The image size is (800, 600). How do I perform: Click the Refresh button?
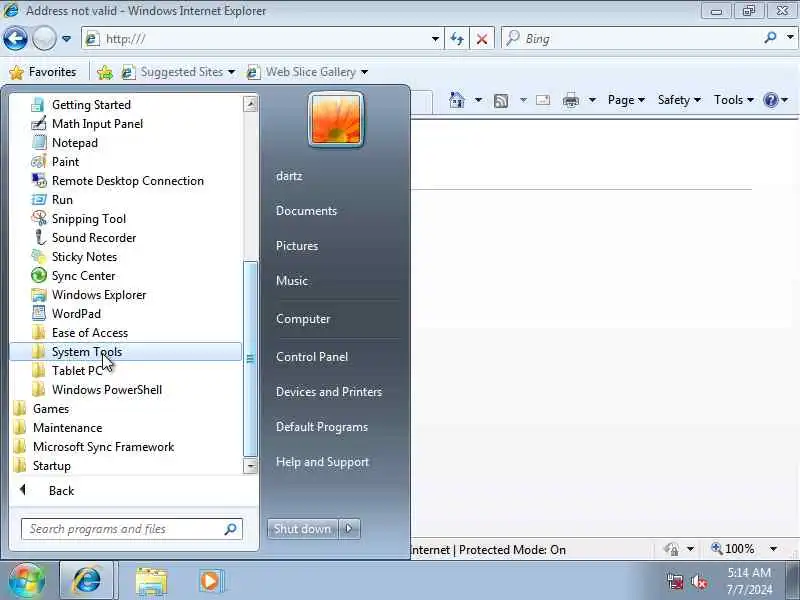pos(457,39)
